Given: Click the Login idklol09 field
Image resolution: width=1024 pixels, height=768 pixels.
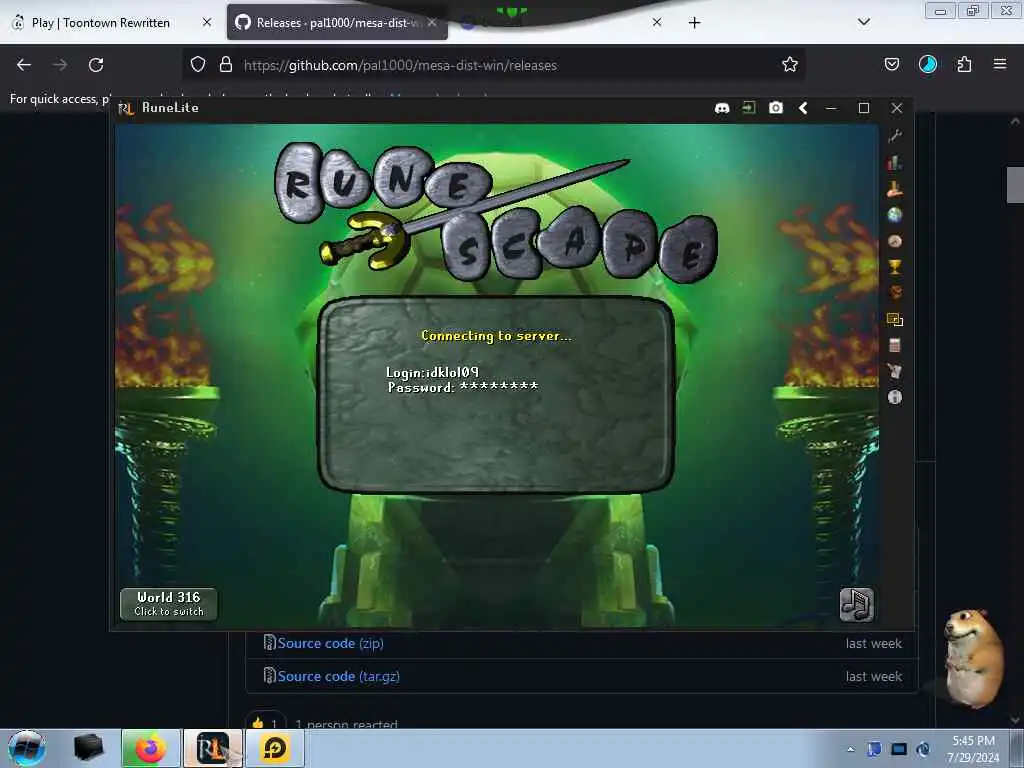Looking at the screenshot, I should click(432, 372).
